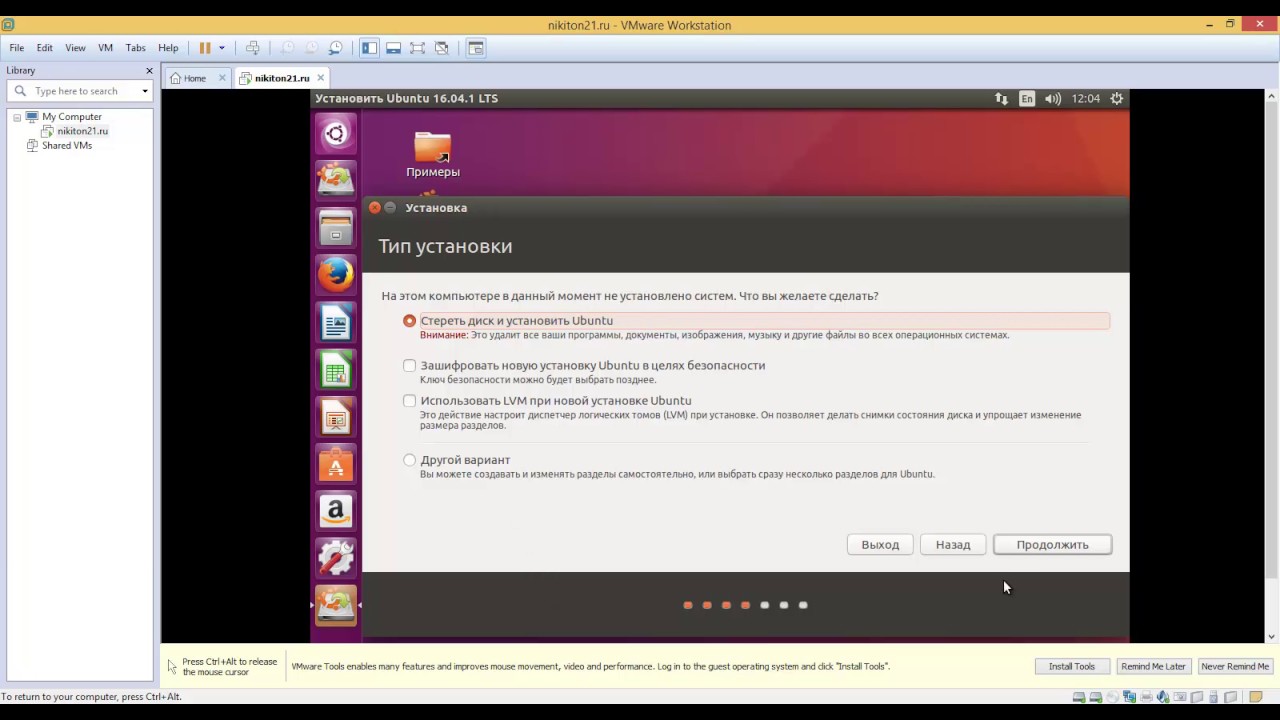This screenshot has width=1280, height=720.
Task: Click the Install Tools button
Action: tap(1071, 666)
